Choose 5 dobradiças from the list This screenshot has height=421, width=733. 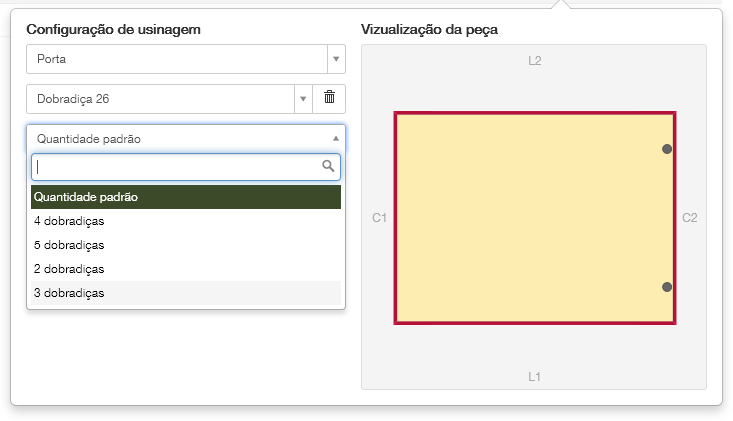[x=186, y=245]
